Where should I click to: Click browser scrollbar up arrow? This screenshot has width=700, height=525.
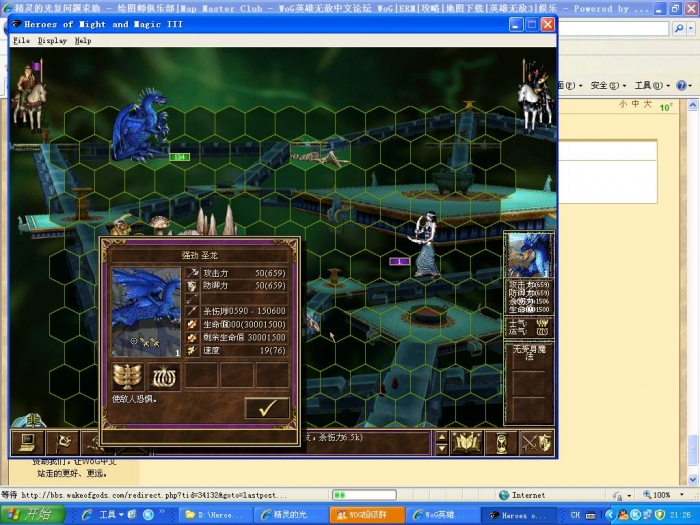point(692,105)
